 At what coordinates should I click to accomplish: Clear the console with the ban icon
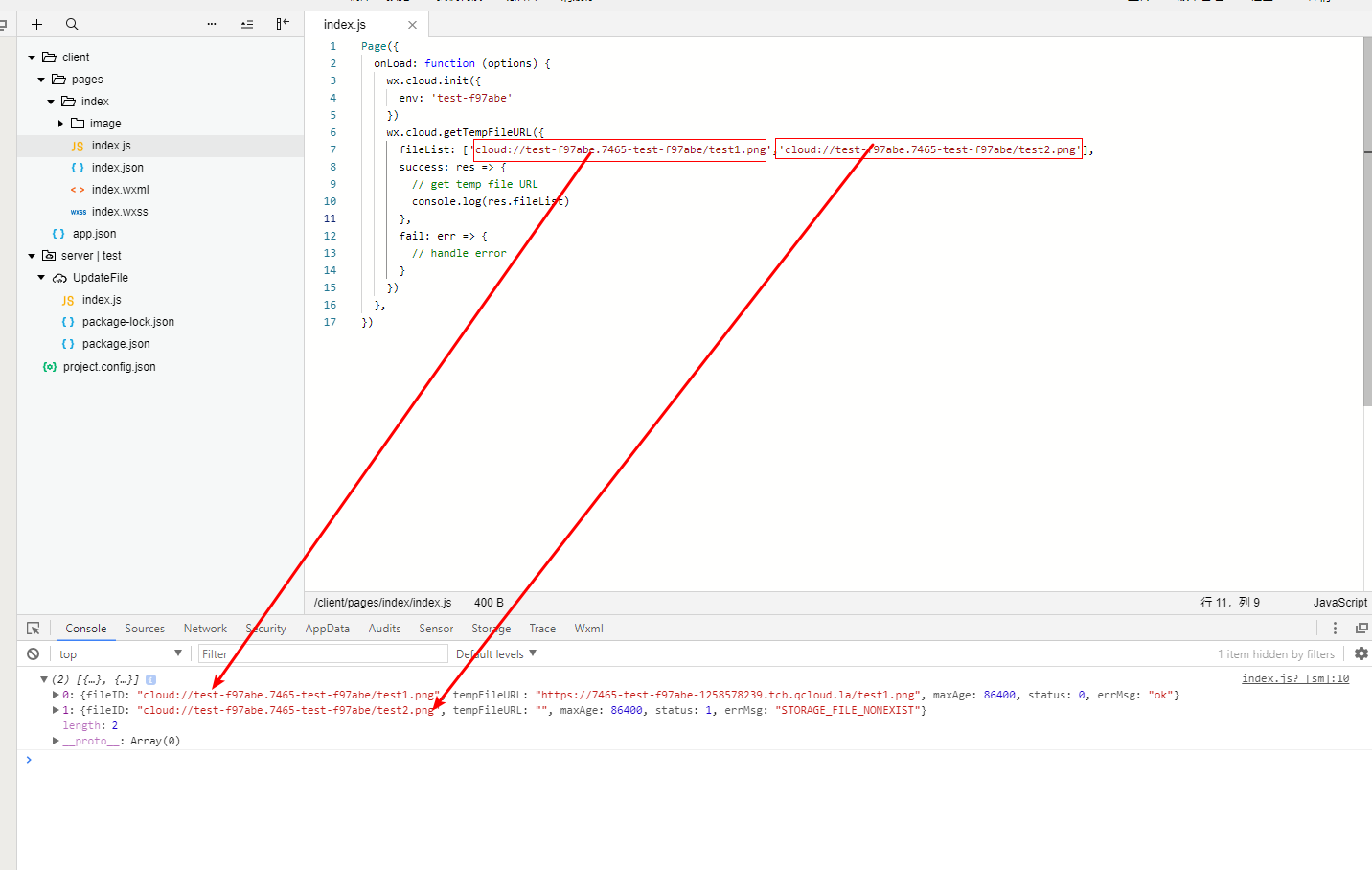pyautogui.click(x=34, y=654)
